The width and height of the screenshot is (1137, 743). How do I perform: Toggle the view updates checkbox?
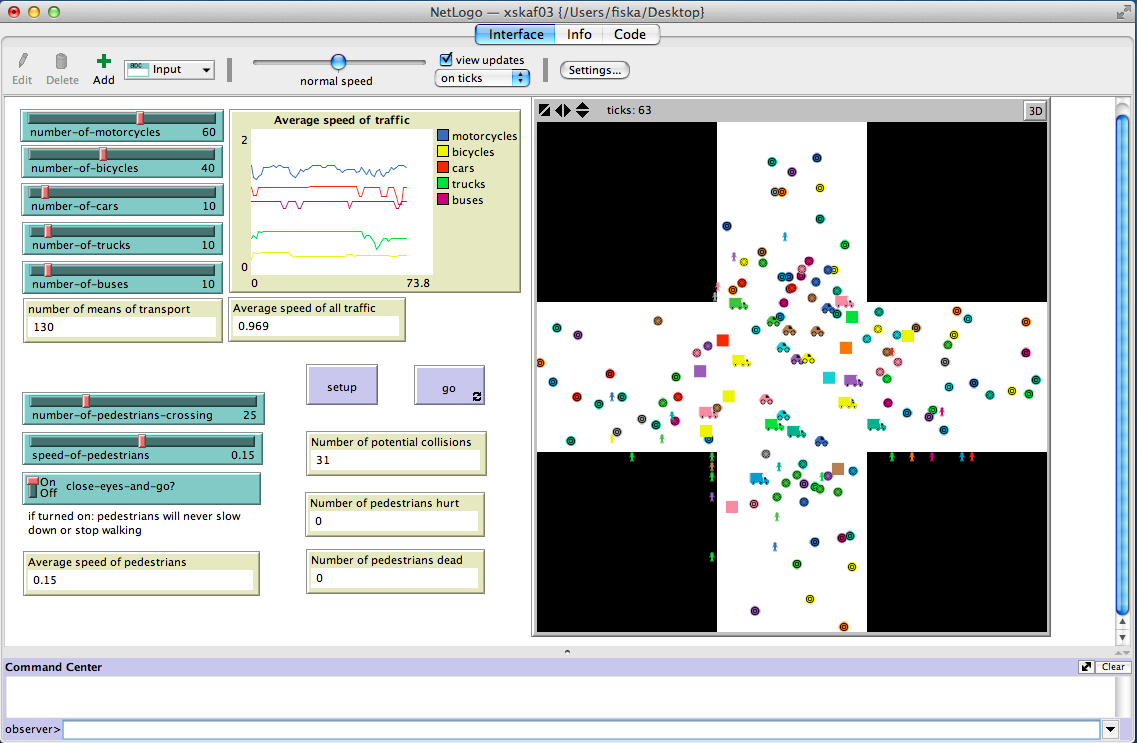(447, 60)
